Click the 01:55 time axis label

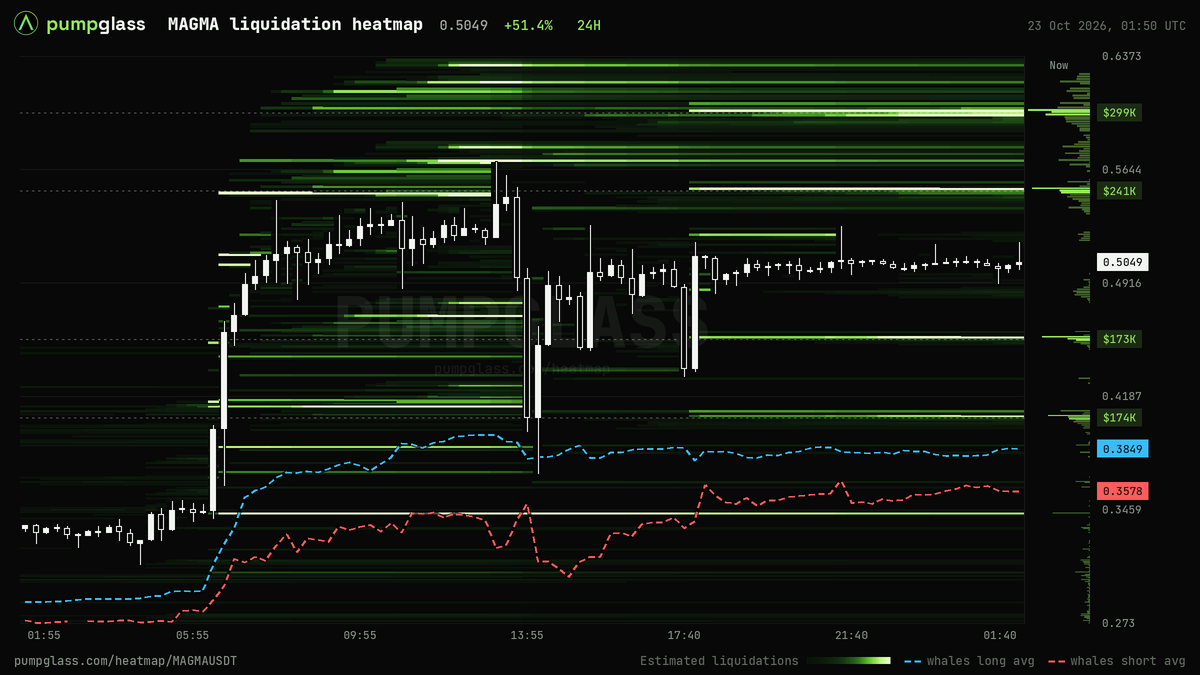coord(44,635)
